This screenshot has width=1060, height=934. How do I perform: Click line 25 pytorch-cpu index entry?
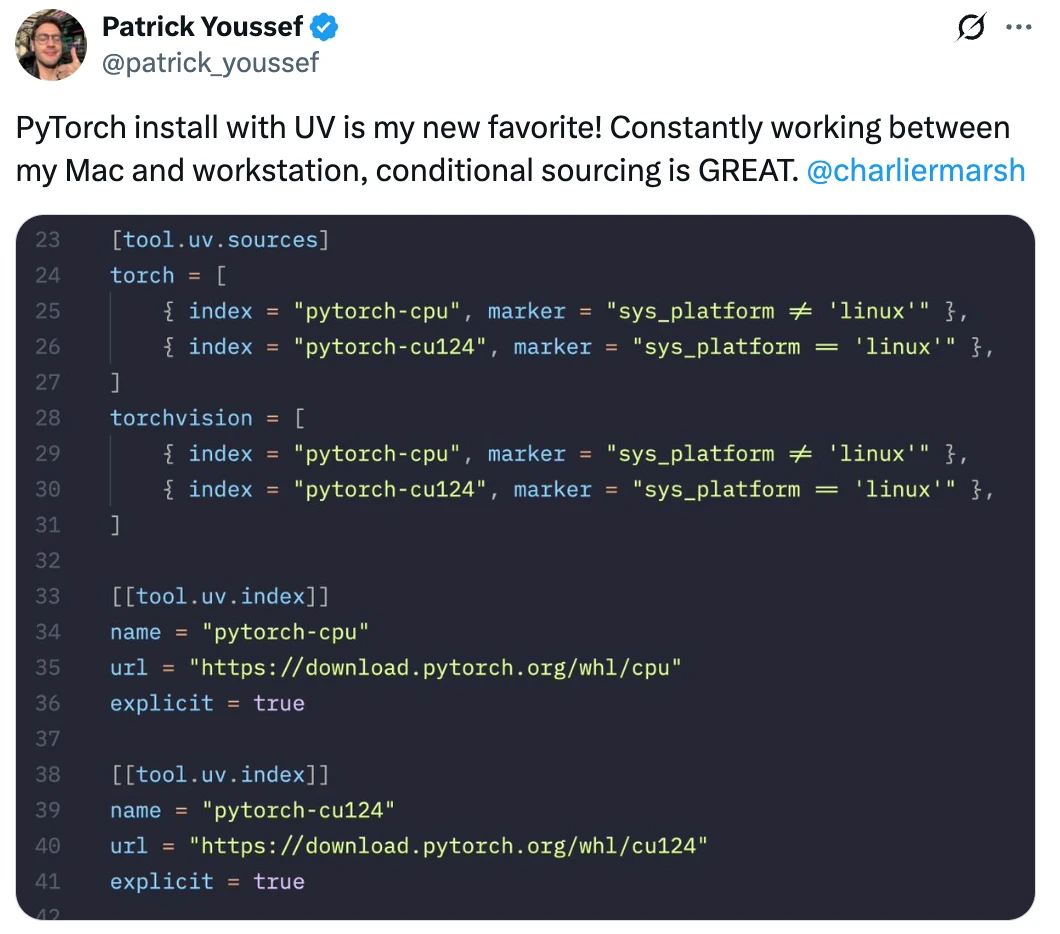tap(565, 312)
